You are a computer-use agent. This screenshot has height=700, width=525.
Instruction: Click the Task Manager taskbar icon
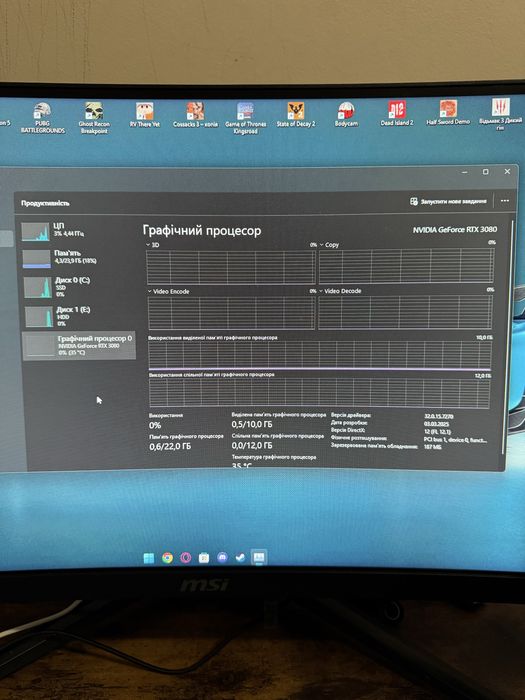(259, 557)
